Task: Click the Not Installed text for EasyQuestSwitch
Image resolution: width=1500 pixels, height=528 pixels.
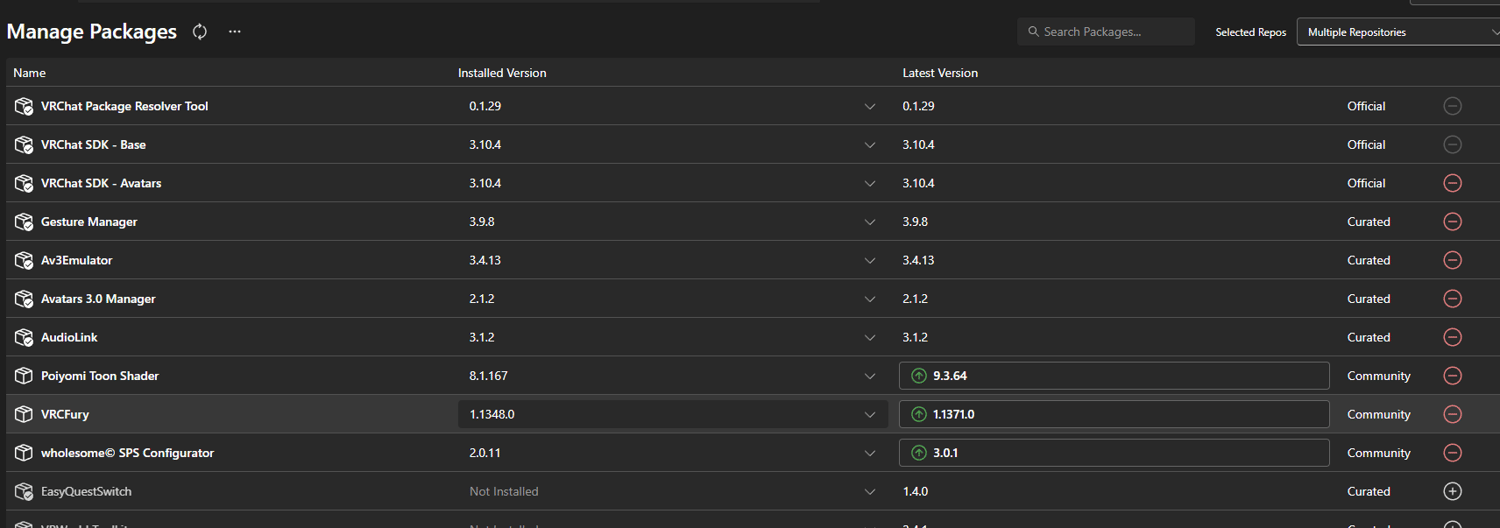Action: pyautogui.click(x=504, y=491)
